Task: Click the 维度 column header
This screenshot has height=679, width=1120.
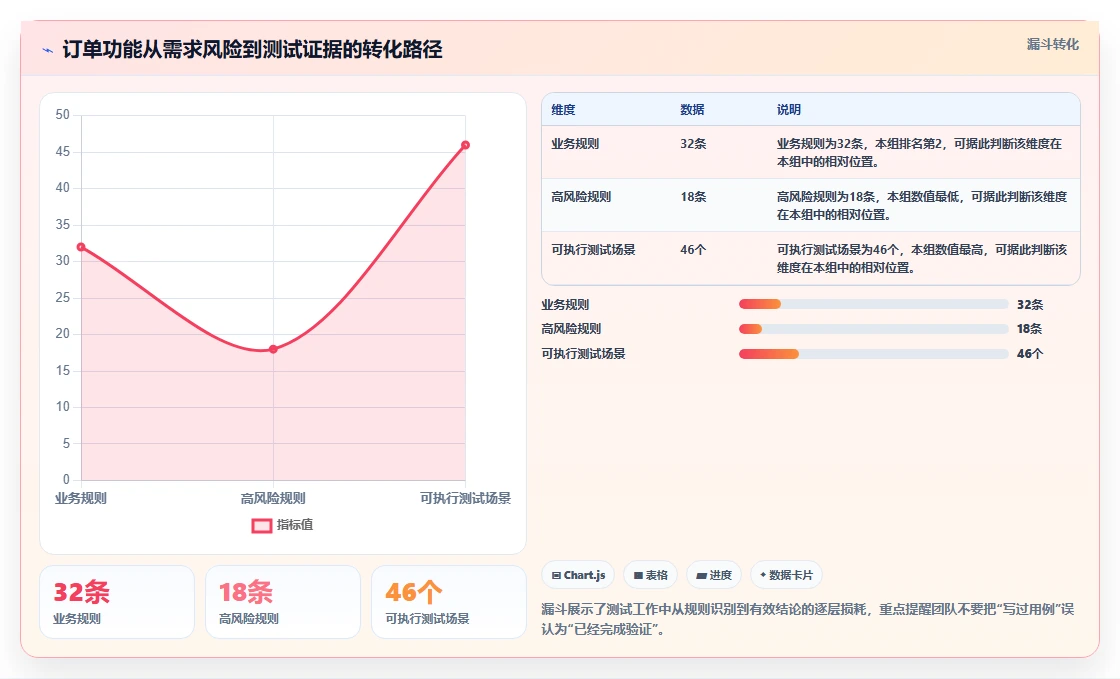Action: 563,109
